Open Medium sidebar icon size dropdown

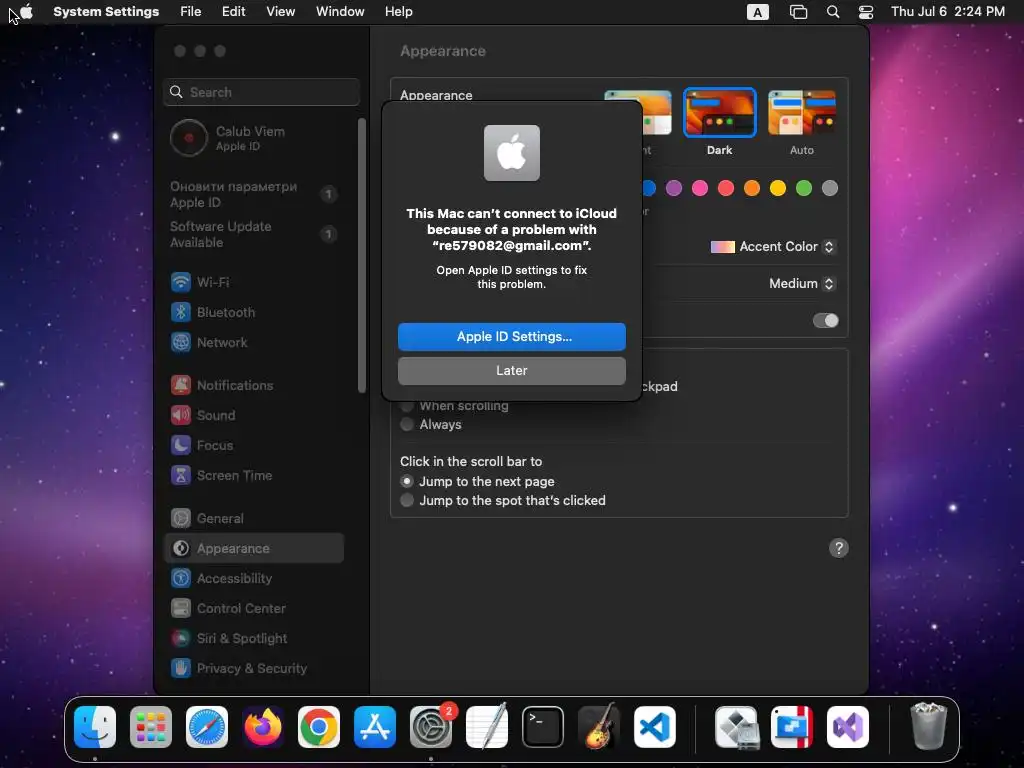pos(802,283)
